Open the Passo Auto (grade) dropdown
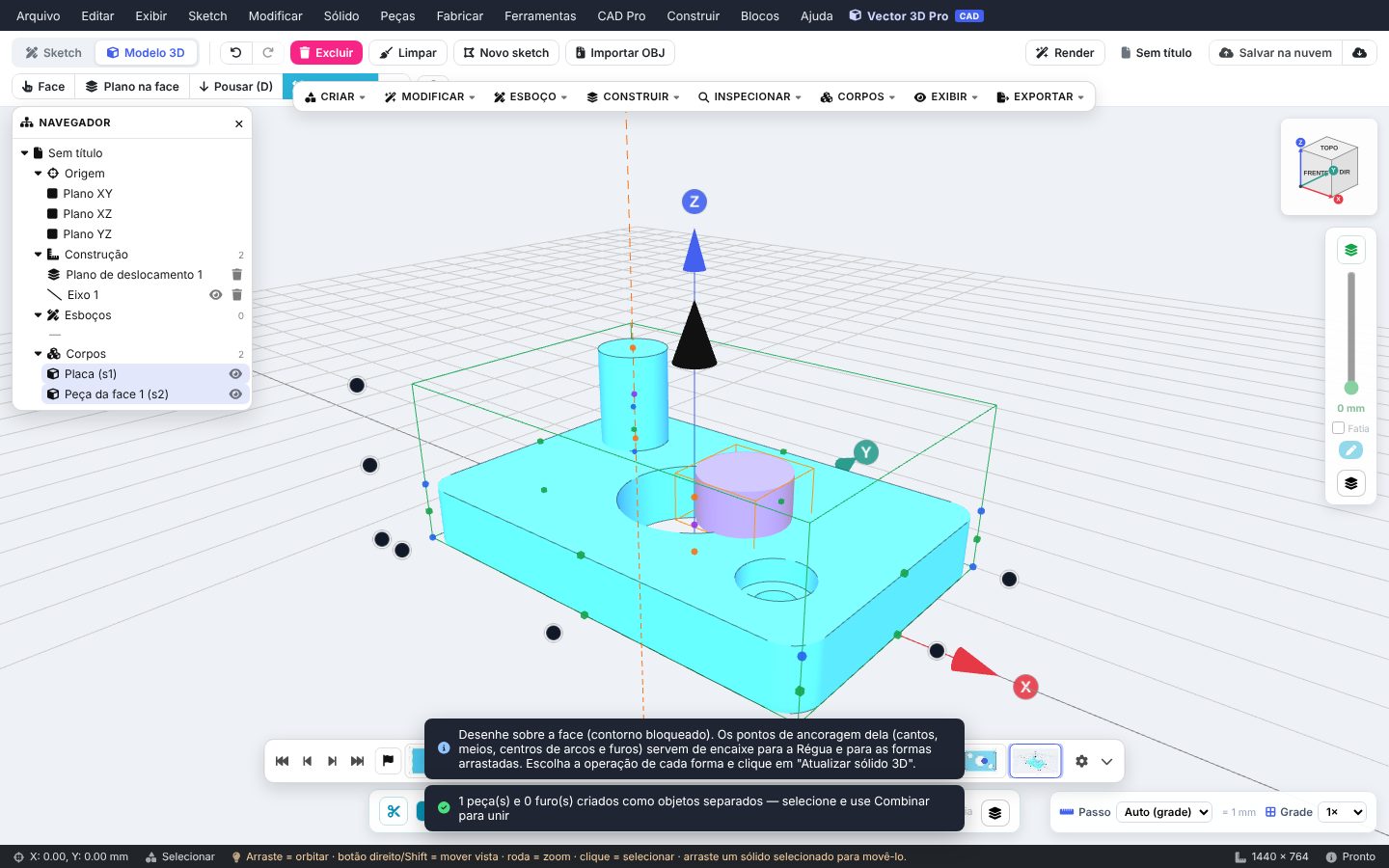Screen dimensions: 1389x868 pyautogui.click(x=1164, y=812)
